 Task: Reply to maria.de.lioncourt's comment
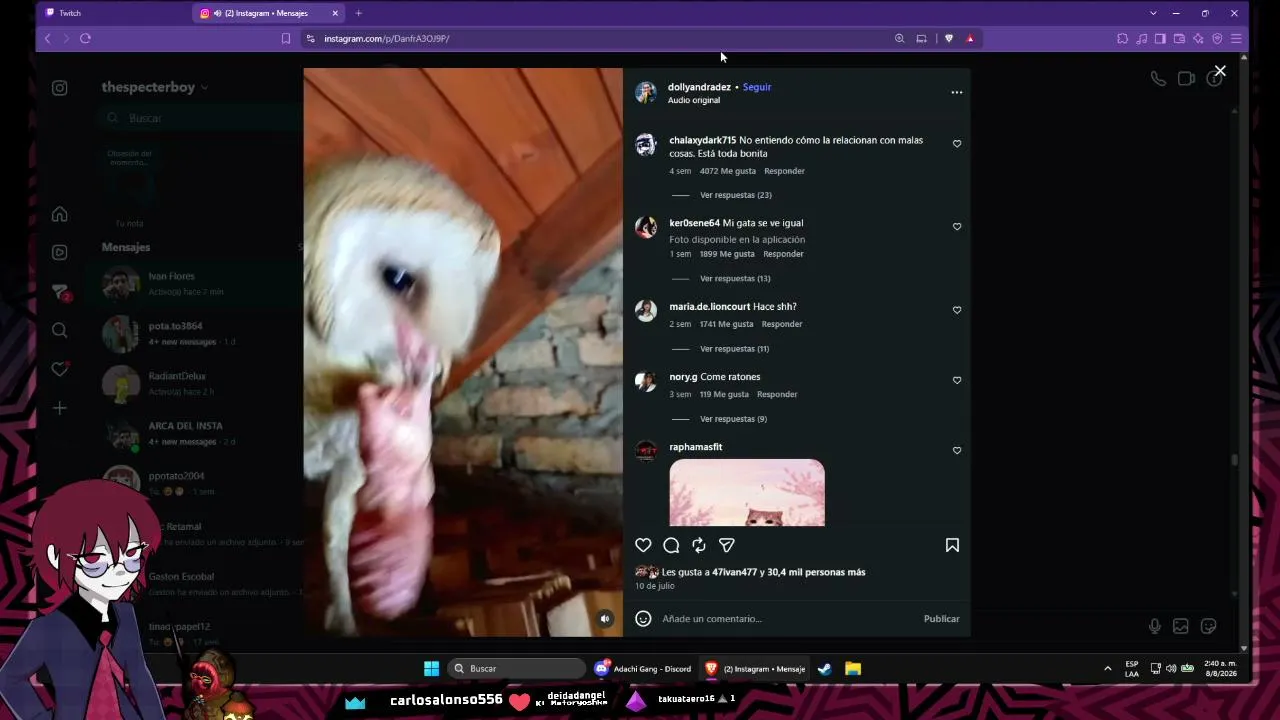point(782,324)
